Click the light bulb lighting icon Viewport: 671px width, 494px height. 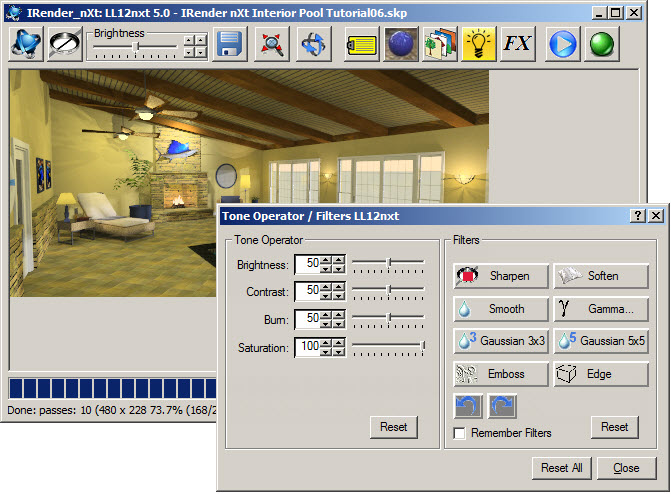coord(478,45)
